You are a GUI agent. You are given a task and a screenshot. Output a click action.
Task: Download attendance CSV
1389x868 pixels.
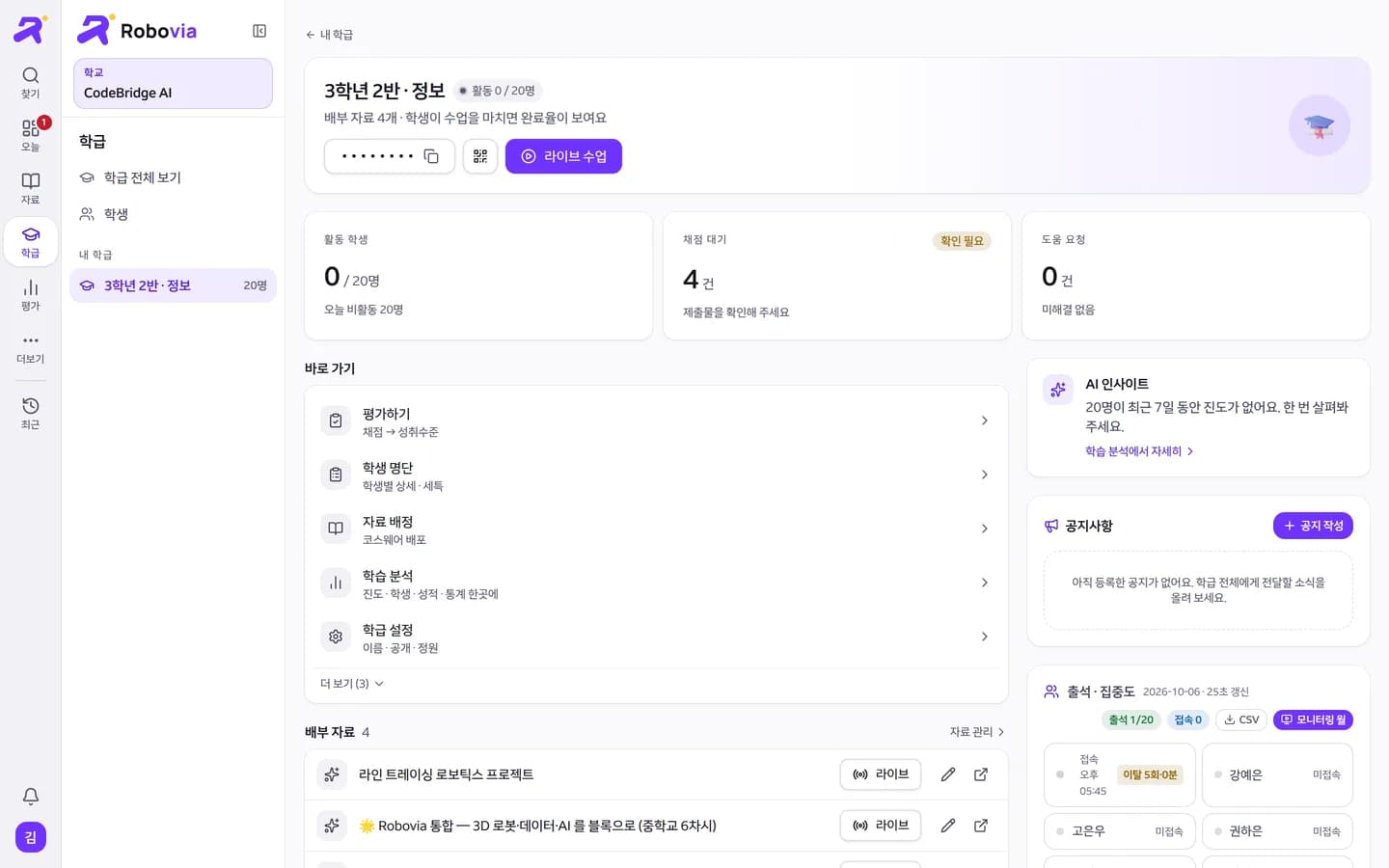(1241, 719)
